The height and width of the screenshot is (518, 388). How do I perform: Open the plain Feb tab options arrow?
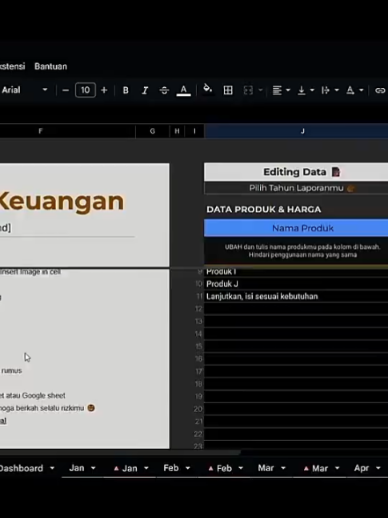point(188,468)
